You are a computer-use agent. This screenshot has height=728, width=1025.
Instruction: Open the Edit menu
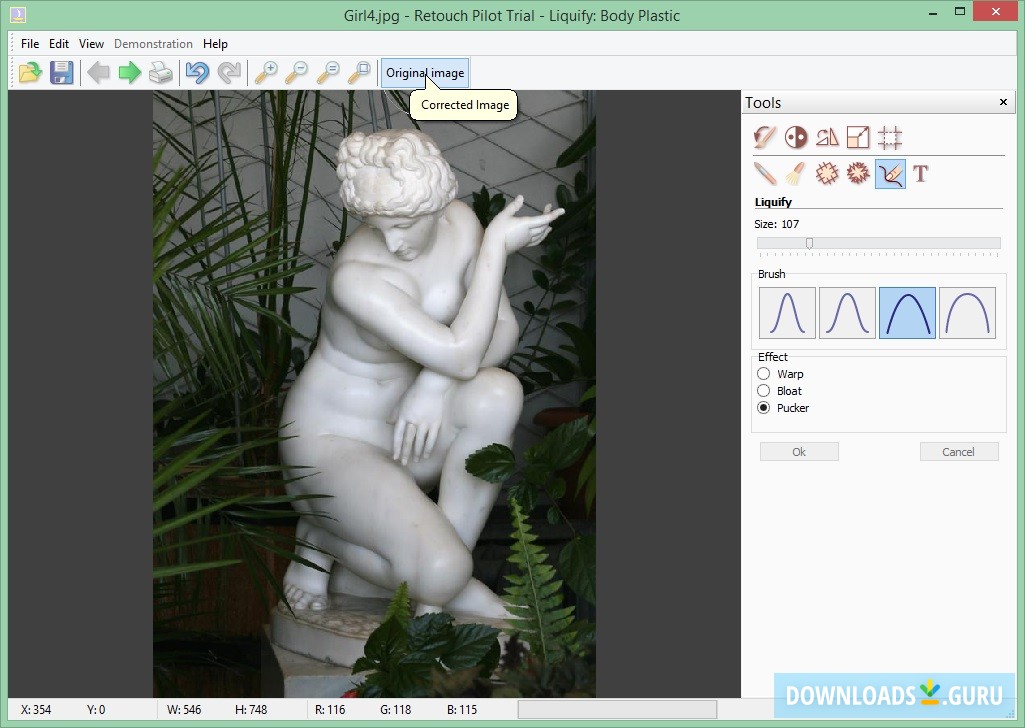pos(59,44)
